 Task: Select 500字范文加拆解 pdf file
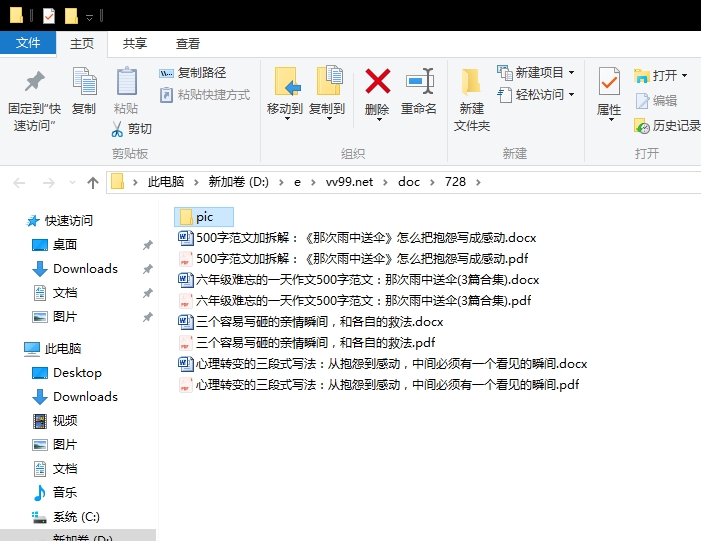coord(353,258)
